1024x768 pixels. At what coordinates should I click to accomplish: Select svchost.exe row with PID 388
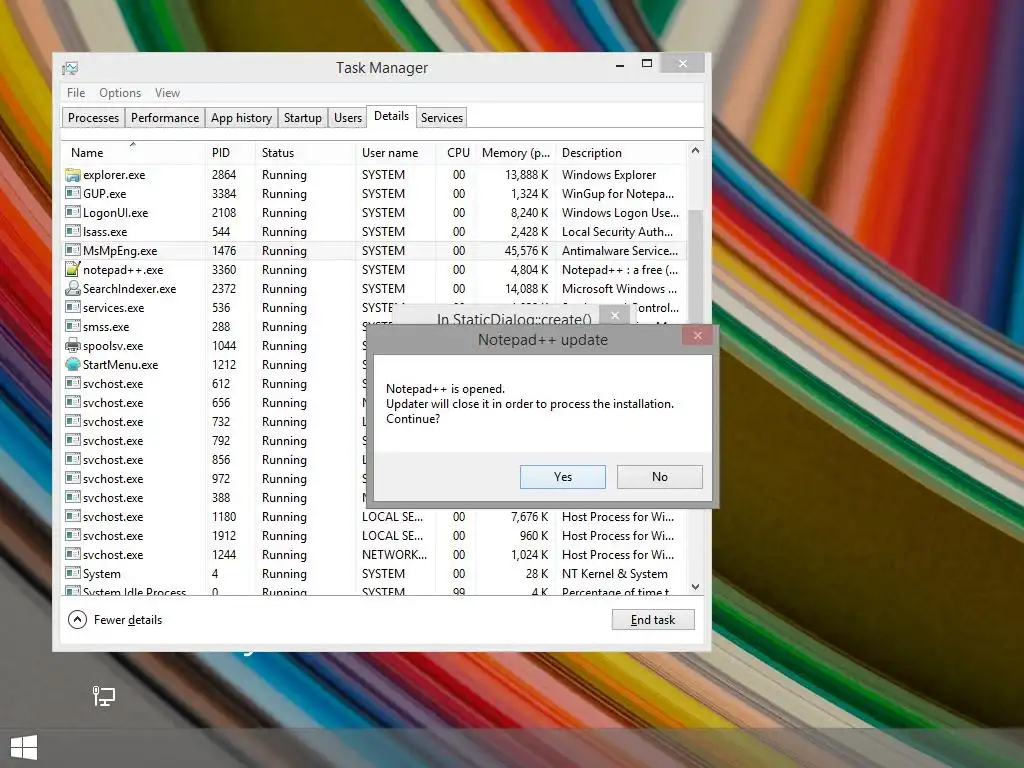(215, 498)
